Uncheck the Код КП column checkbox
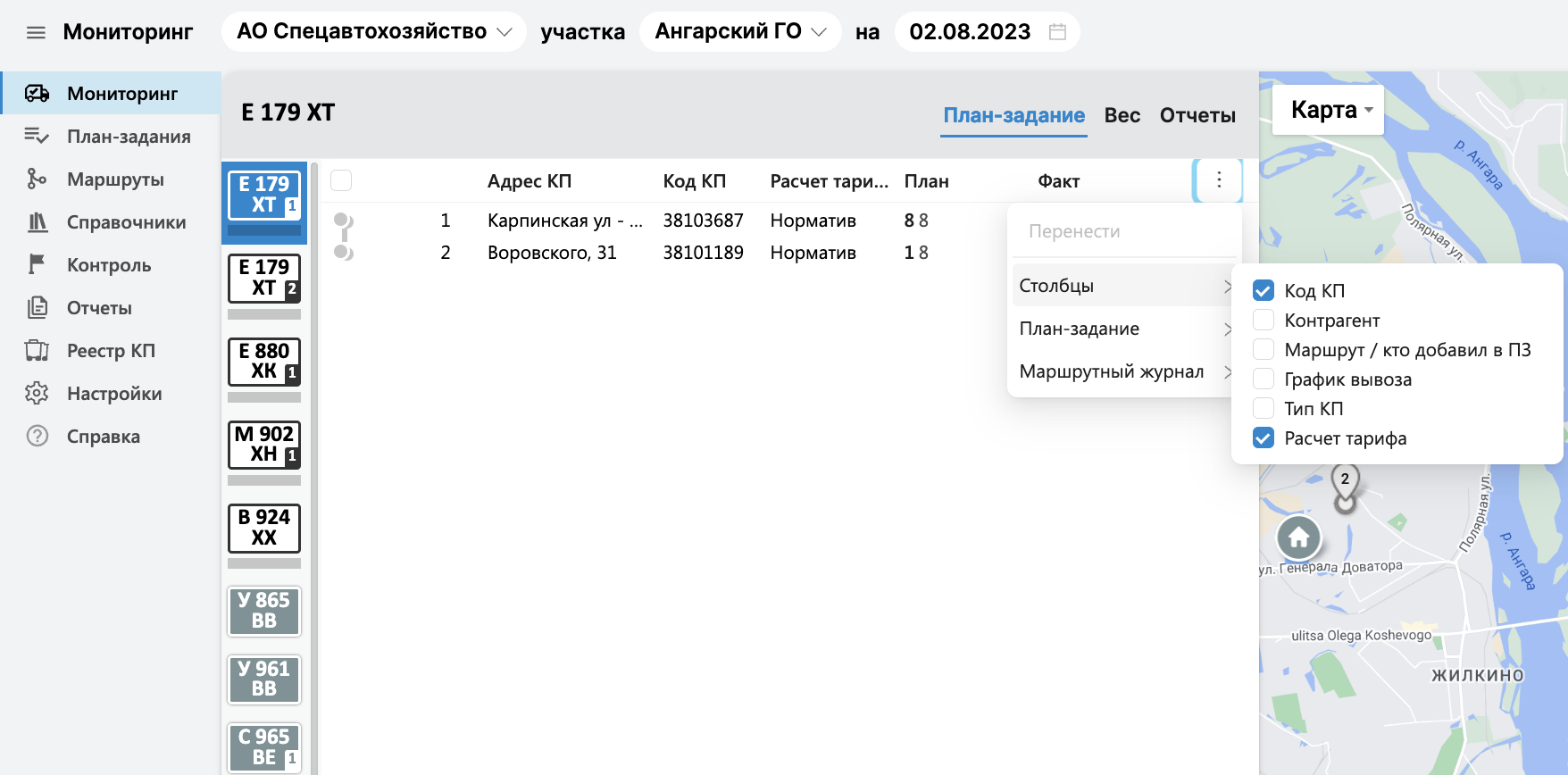Viewport: 1568px width, 775px height. pos(1263,290)
